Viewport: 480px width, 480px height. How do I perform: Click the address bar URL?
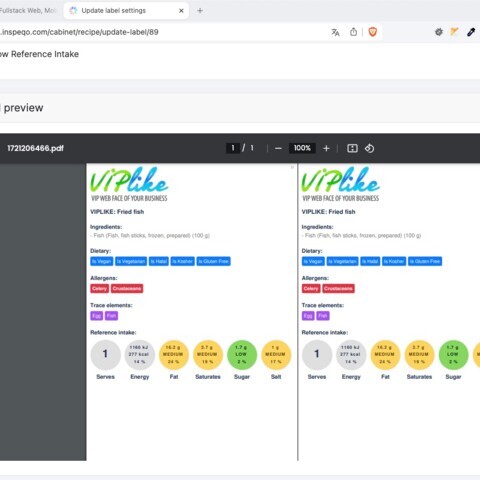click(x=79, y=32)
